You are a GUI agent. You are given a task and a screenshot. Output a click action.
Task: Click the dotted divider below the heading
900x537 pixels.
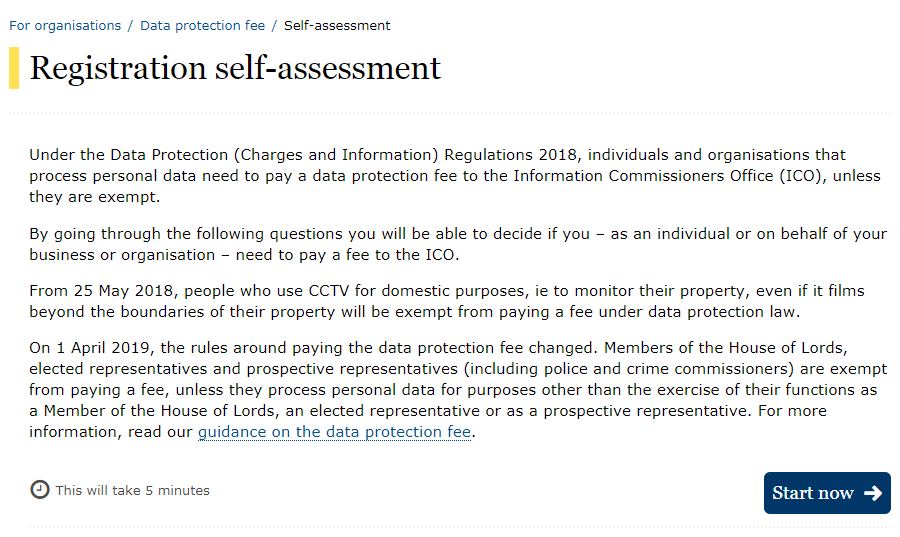point(450,113)
